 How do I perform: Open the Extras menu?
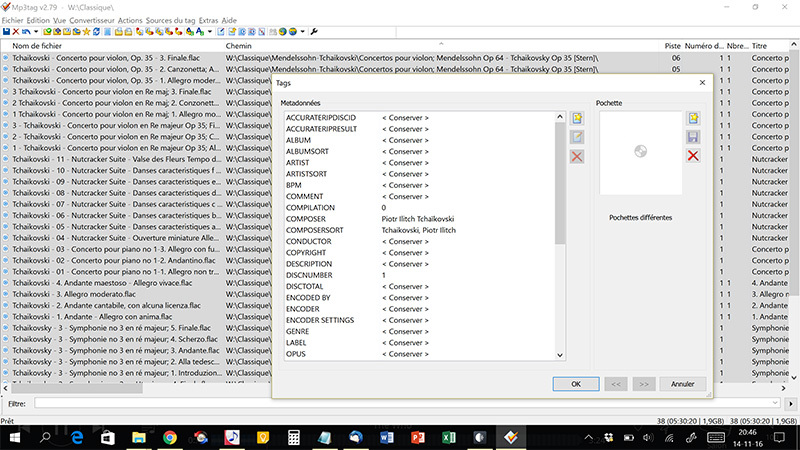208,20
